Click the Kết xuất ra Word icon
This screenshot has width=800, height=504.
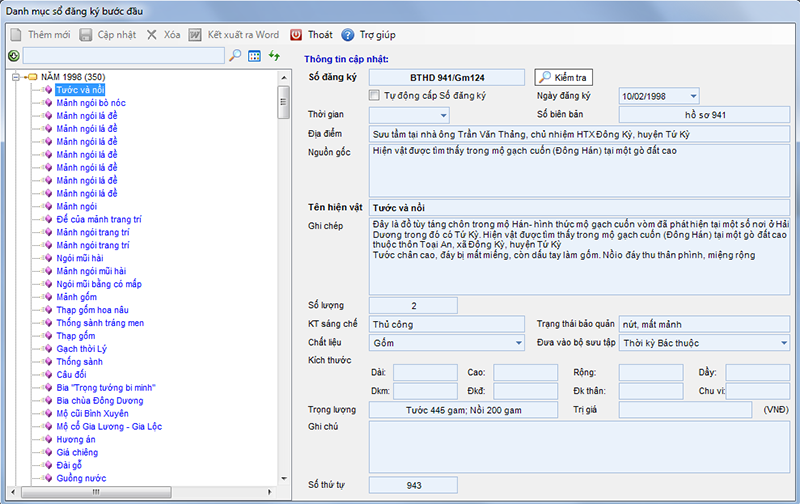point(195,35)
